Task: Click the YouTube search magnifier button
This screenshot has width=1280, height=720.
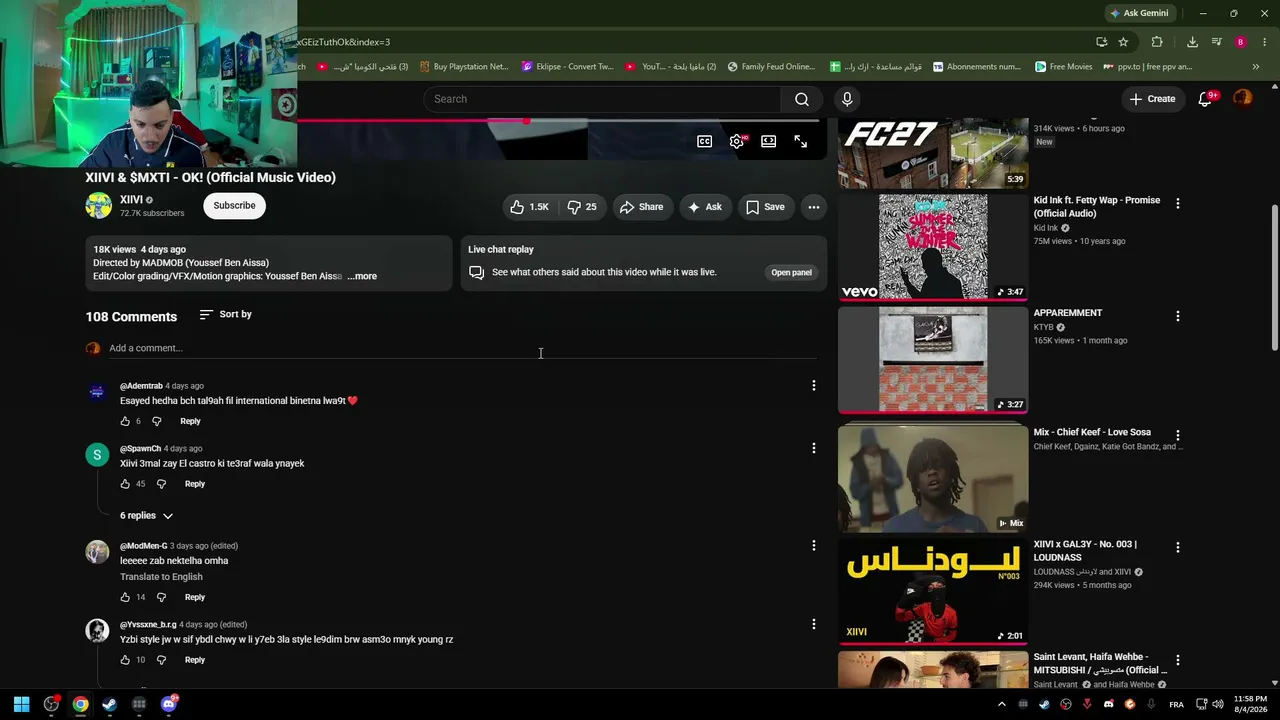Action: pos(802,99)
